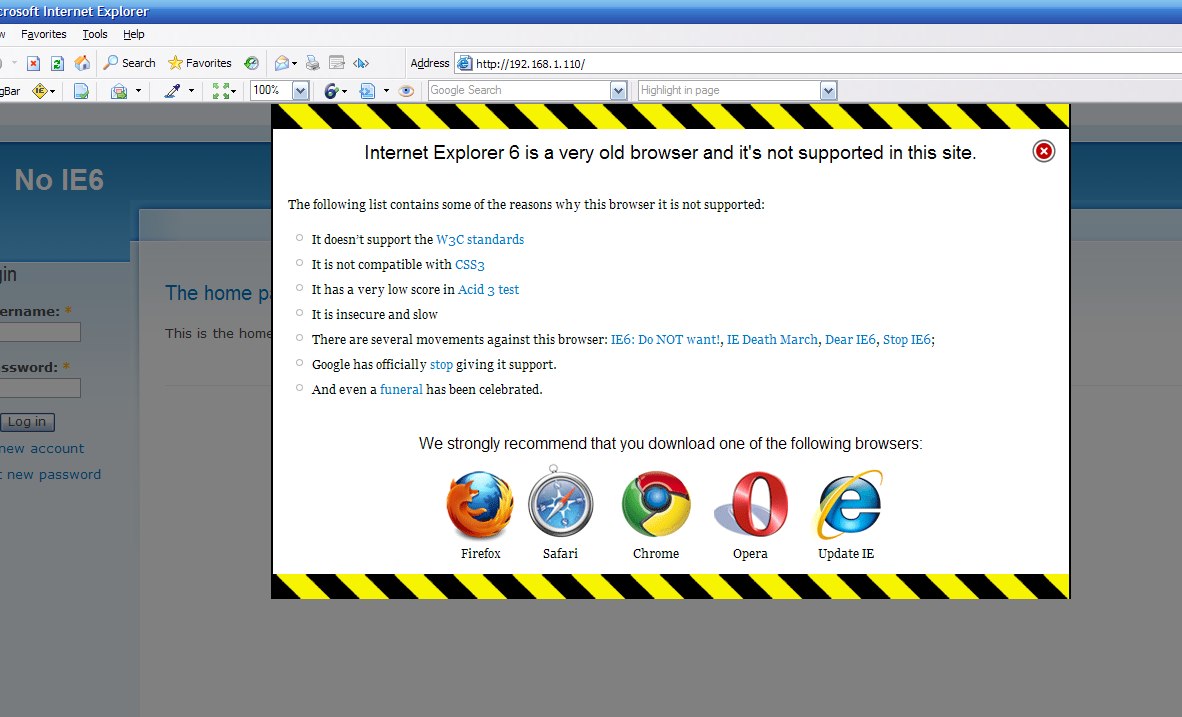1182x717 pixels.
Task: Click the dialog heading about Internet Explorer 6
Action: click(x=670, y=153)
